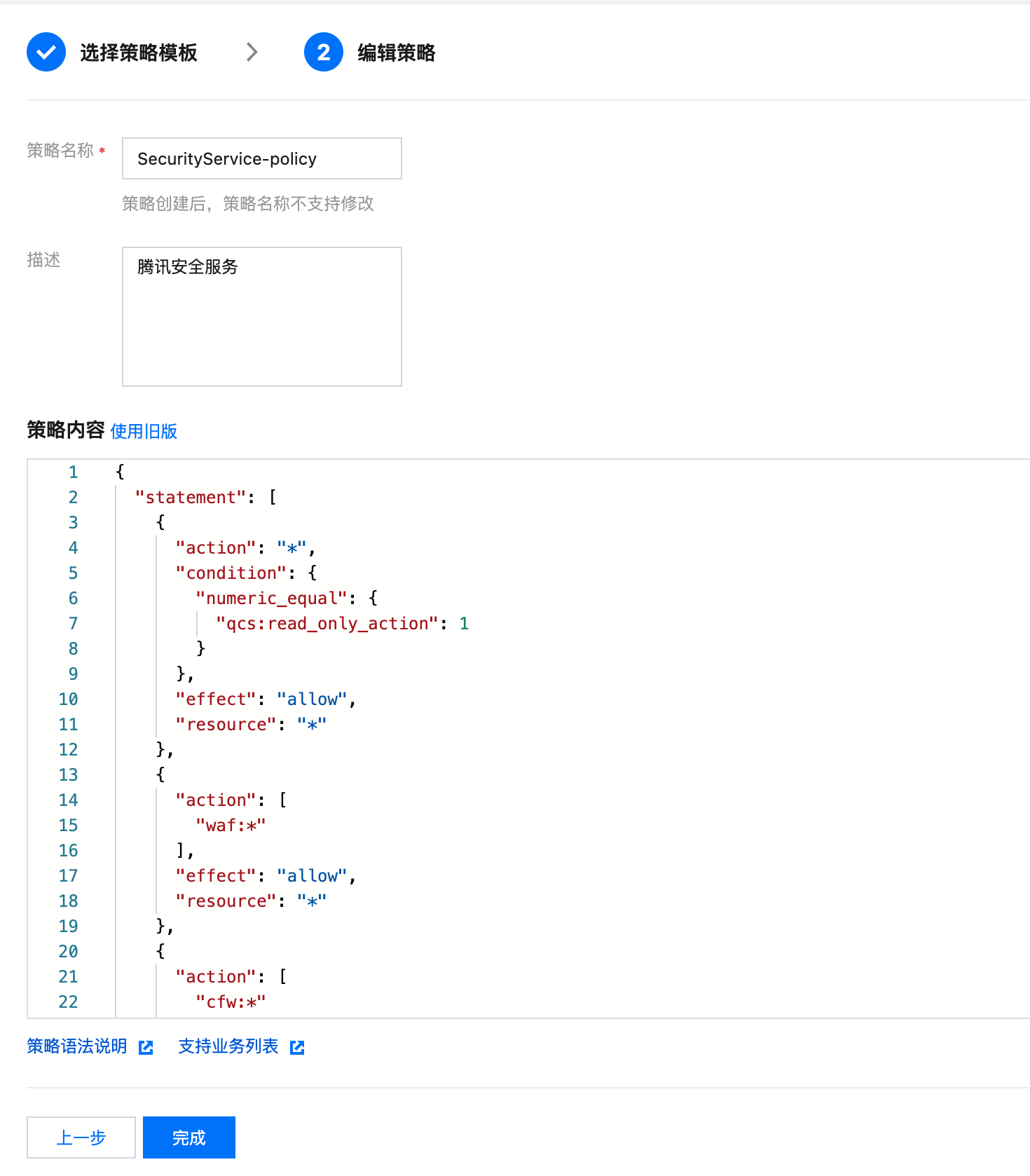Click the 描述 field label
Image resolution: width=1030 pixels, height=1176 pixels.
43,260
